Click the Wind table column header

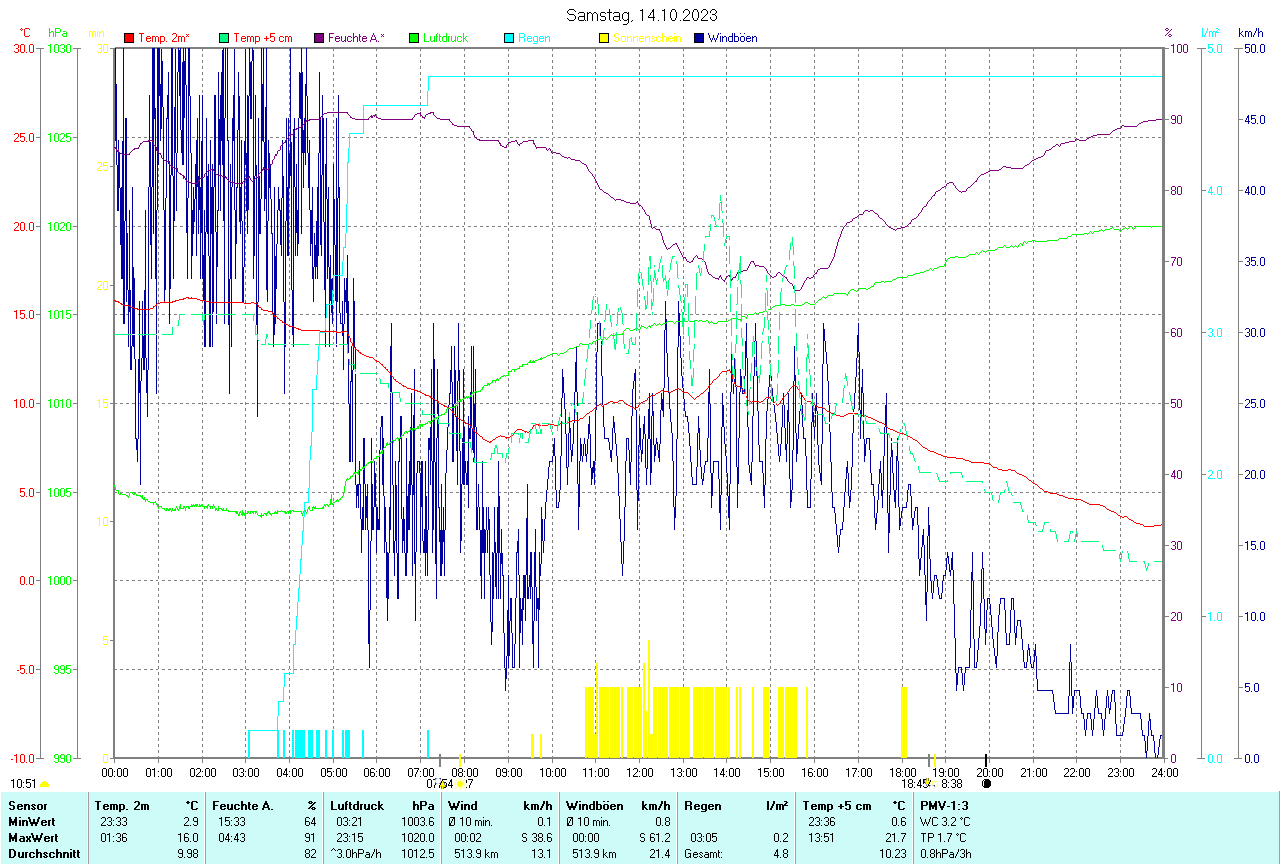[462, 805]
